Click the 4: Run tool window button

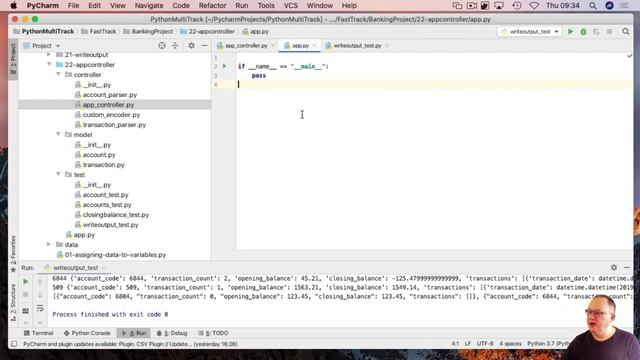134,333
